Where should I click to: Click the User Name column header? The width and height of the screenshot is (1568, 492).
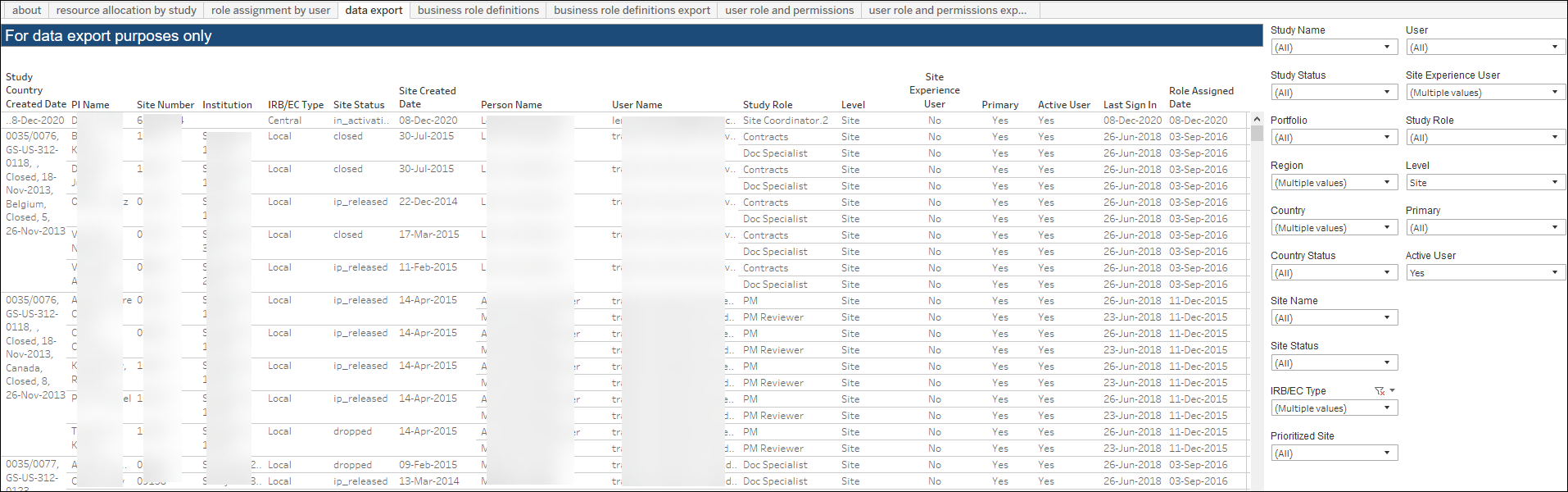[637, 105]
